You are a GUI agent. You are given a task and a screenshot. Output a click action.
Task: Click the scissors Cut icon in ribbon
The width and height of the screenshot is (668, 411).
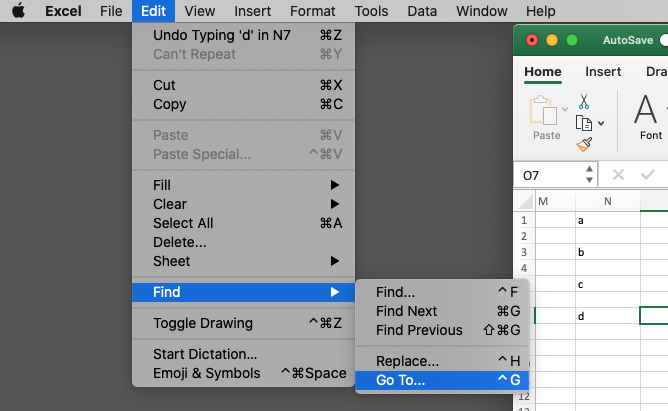(x=584, y=101)
